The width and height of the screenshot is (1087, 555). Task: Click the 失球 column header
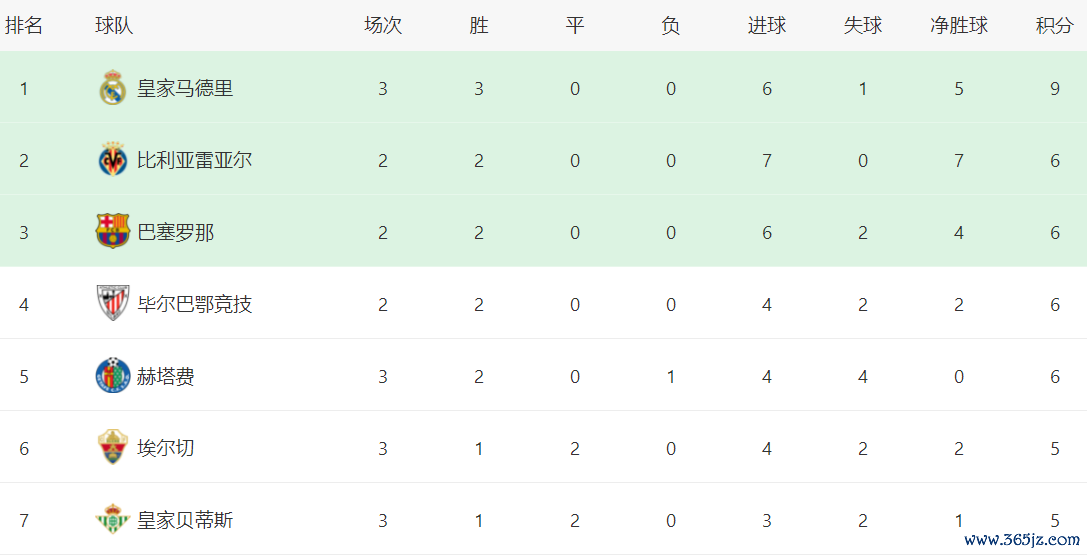(x=862, y=26)
